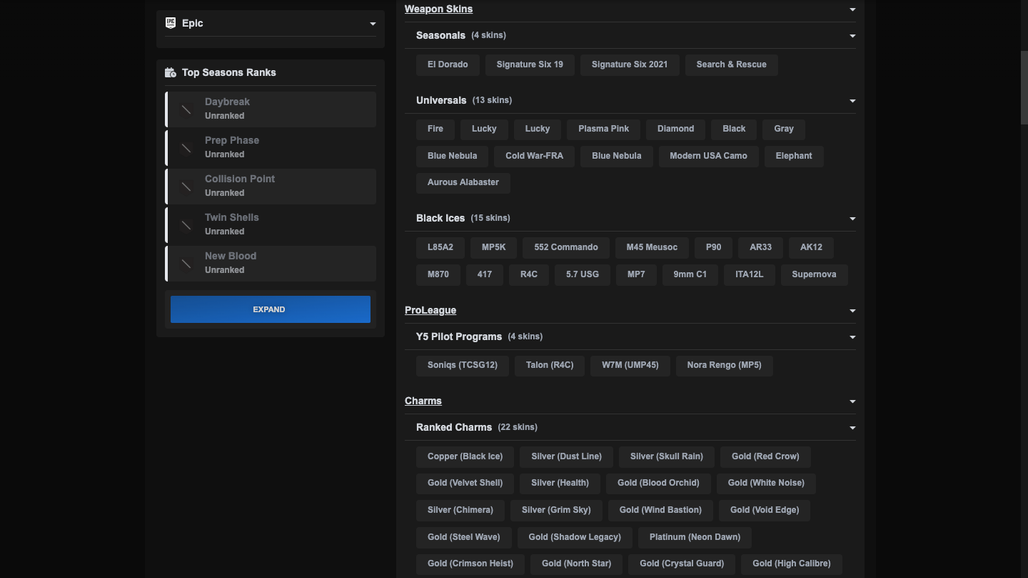Screen dimensions: 1028x578
Task: Select the El Dorado seasonal skin tag
Action: coord(447,65)
